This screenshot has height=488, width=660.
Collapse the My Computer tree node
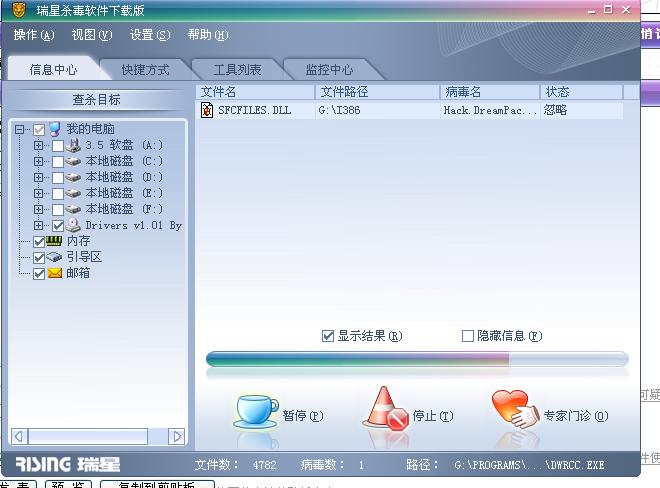(x=19, y=129)
